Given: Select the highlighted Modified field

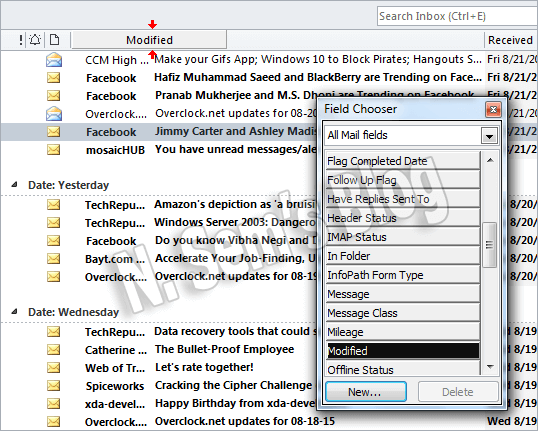Looking at the screenshot, I should point(403,351).
